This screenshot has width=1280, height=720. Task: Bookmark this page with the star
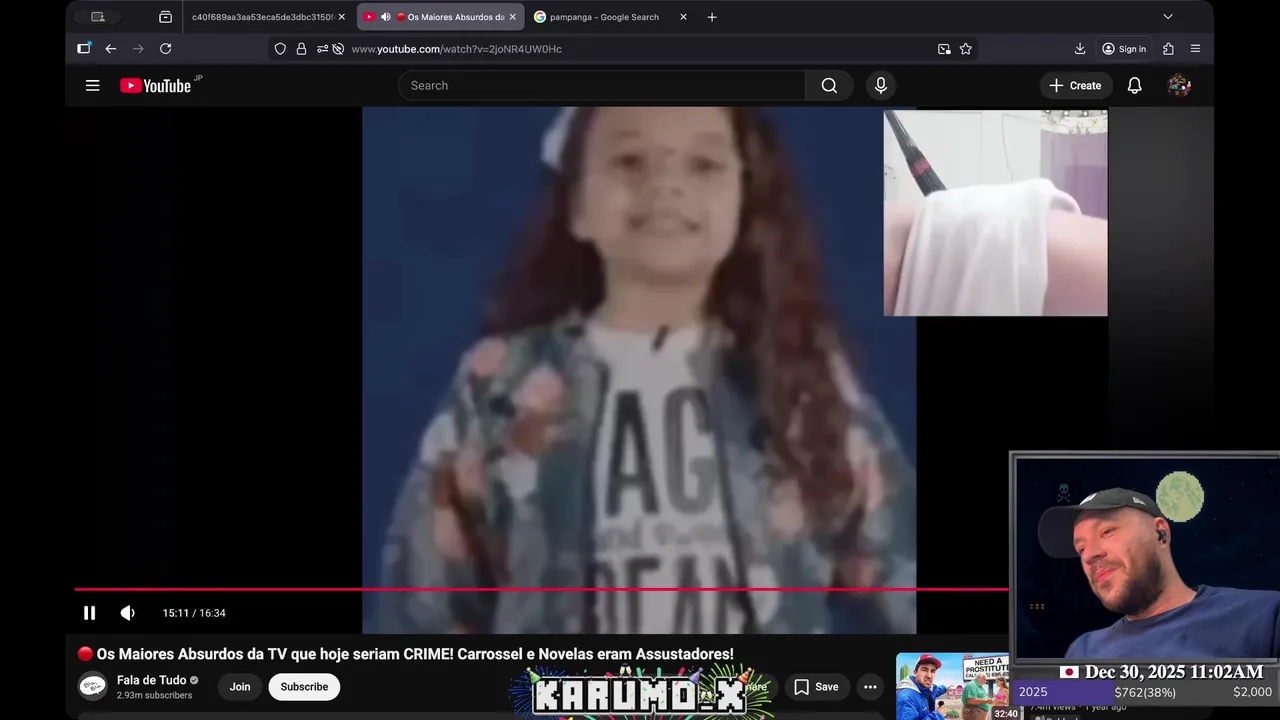click(x=966, y=49)
